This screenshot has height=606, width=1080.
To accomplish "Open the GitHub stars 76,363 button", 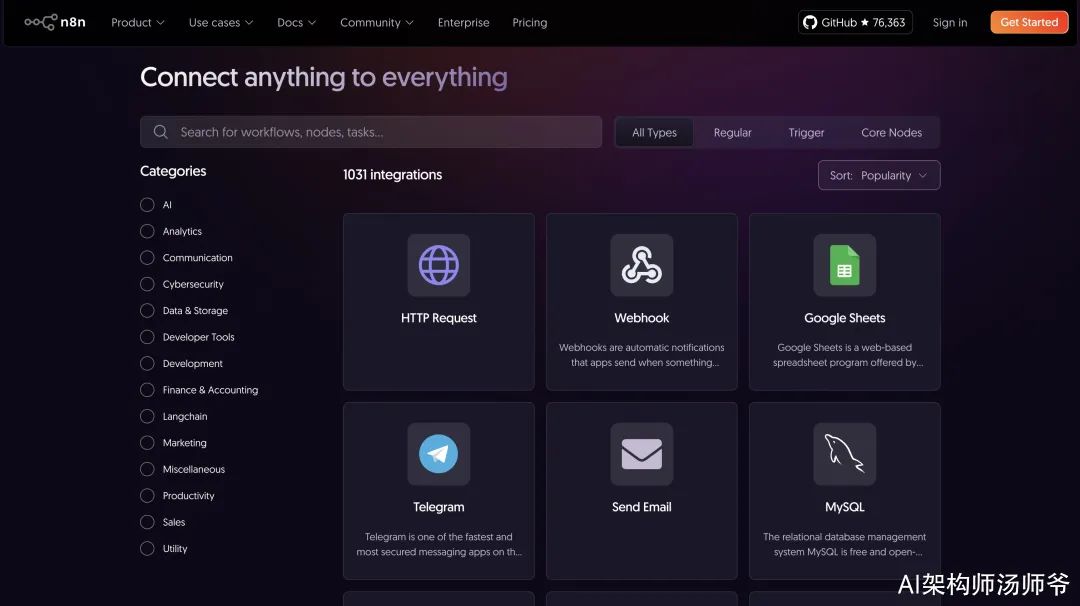I will (x=855, y=22).
